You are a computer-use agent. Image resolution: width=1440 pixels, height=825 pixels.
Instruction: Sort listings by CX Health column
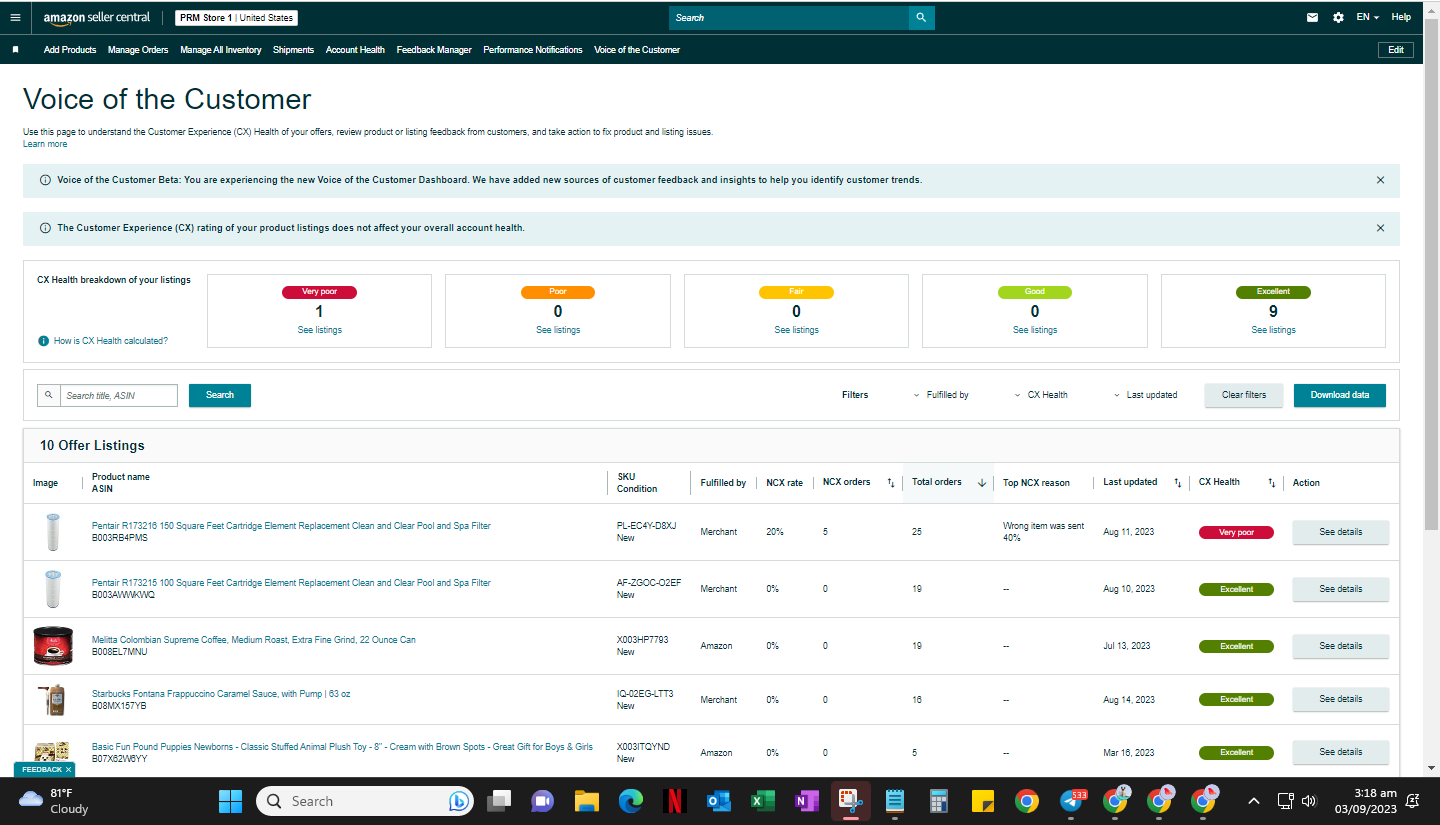coord(1271,483)
